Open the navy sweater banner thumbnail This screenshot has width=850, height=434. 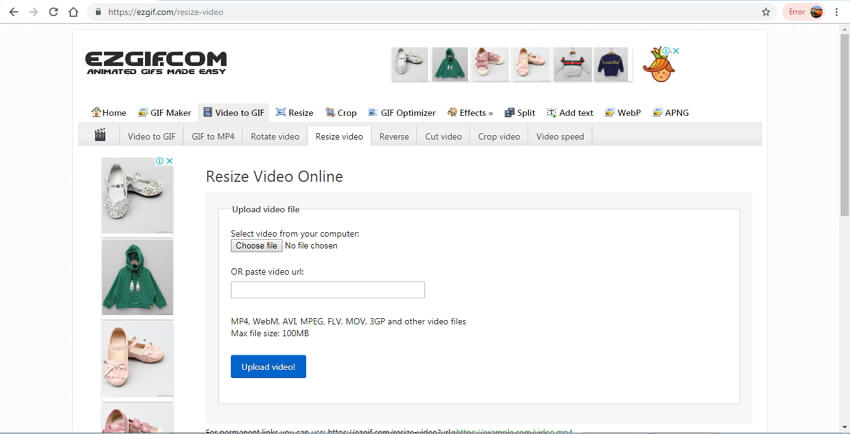coord(611,64)
